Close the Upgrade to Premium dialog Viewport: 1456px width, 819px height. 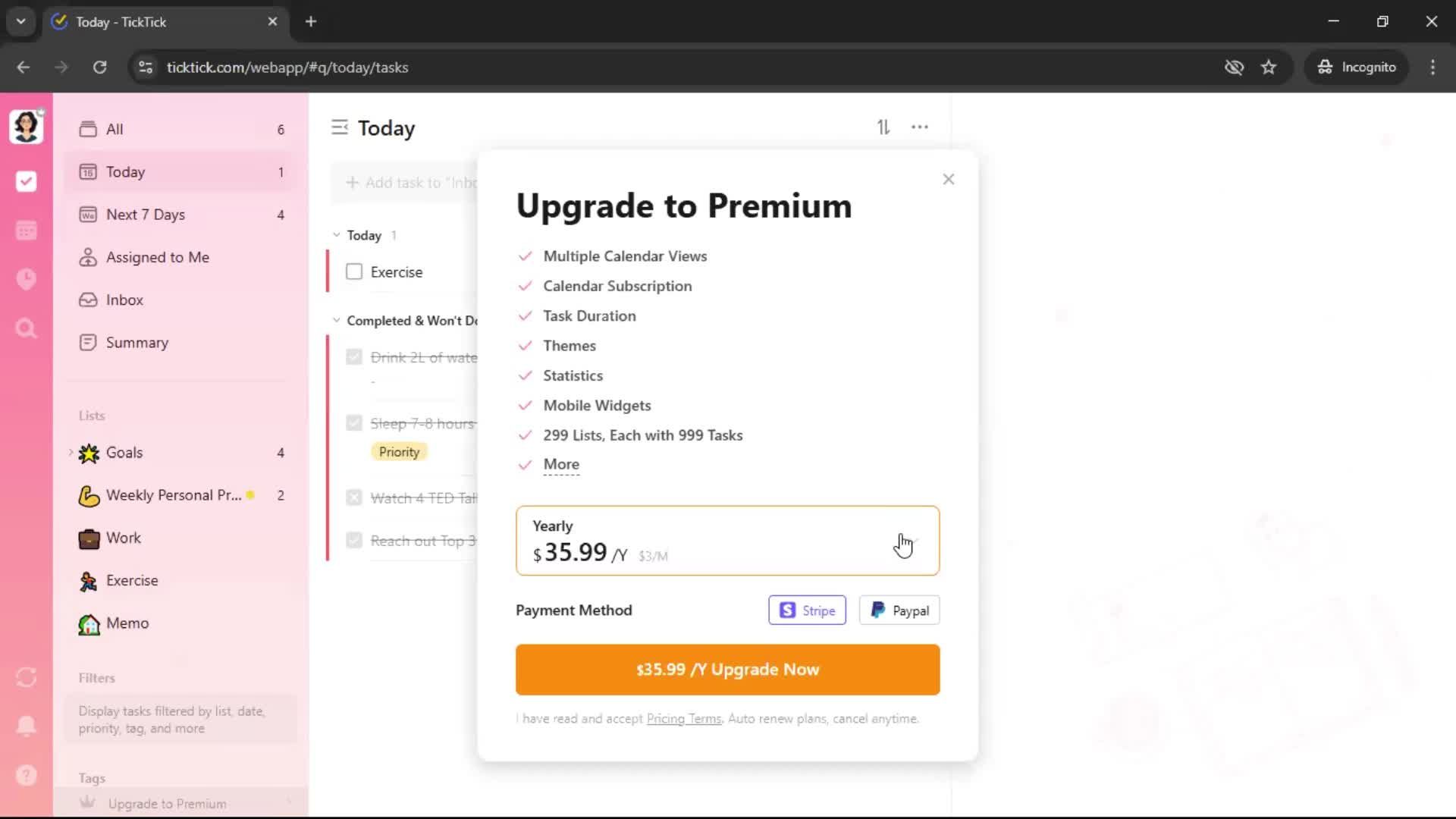tap(948, 180)
